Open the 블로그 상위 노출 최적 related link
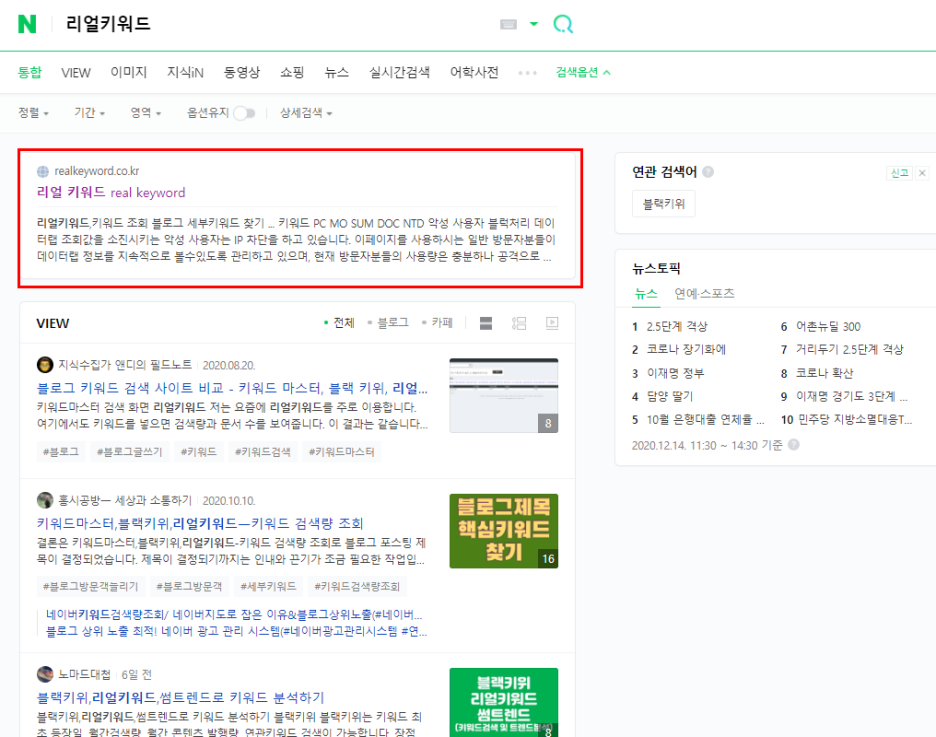Screen dimensions: 936x737 click(236, 631)
